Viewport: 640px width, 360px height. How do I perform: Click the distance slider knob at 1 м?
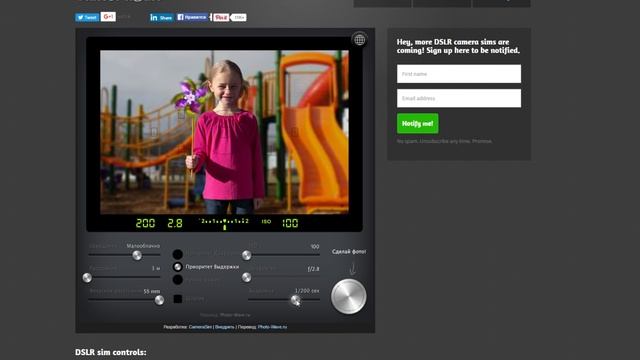(87, 278)
